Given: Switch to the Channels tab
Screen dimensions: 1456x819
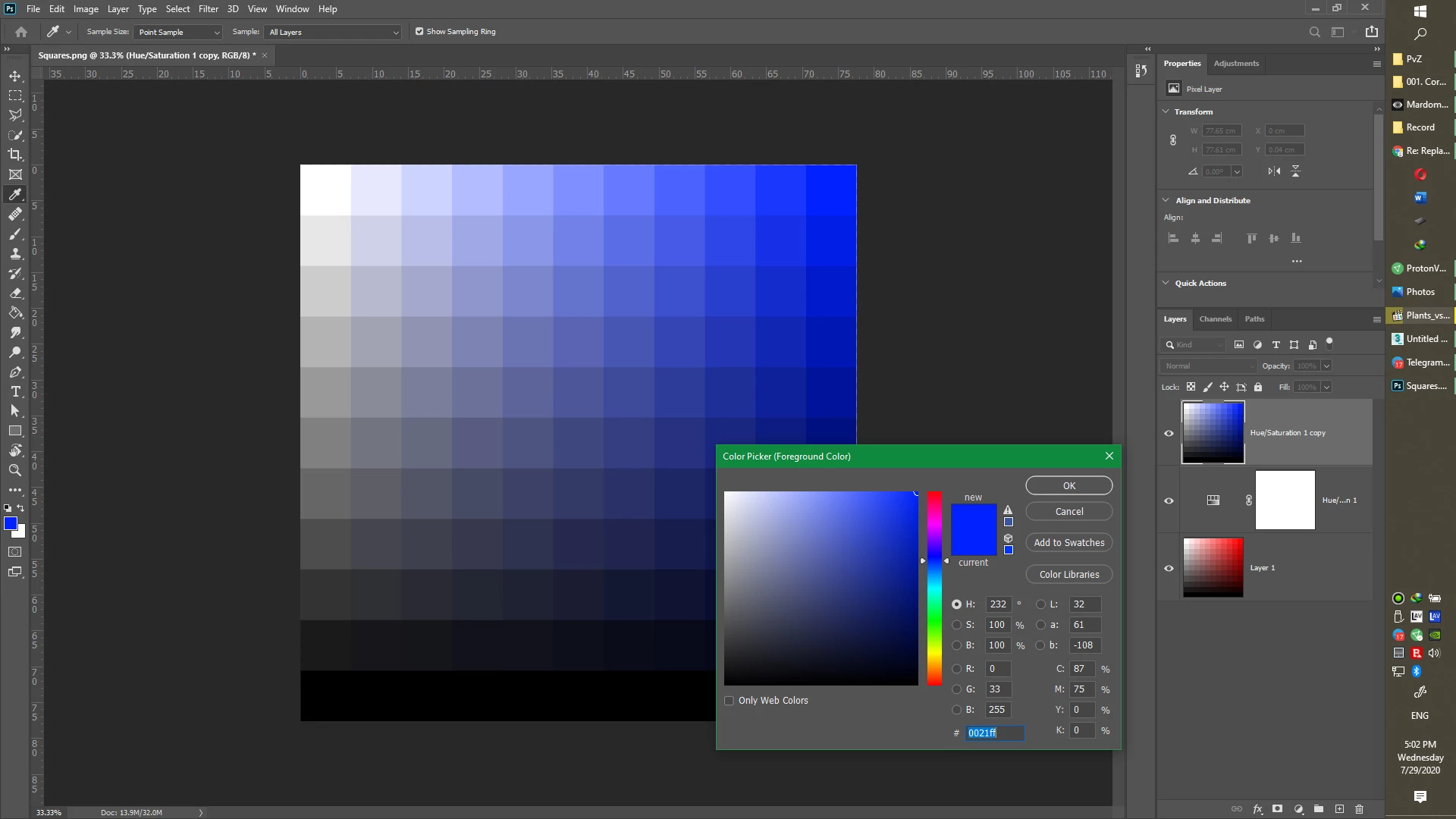Looking at the screenshot, I should coord(1215,319).
